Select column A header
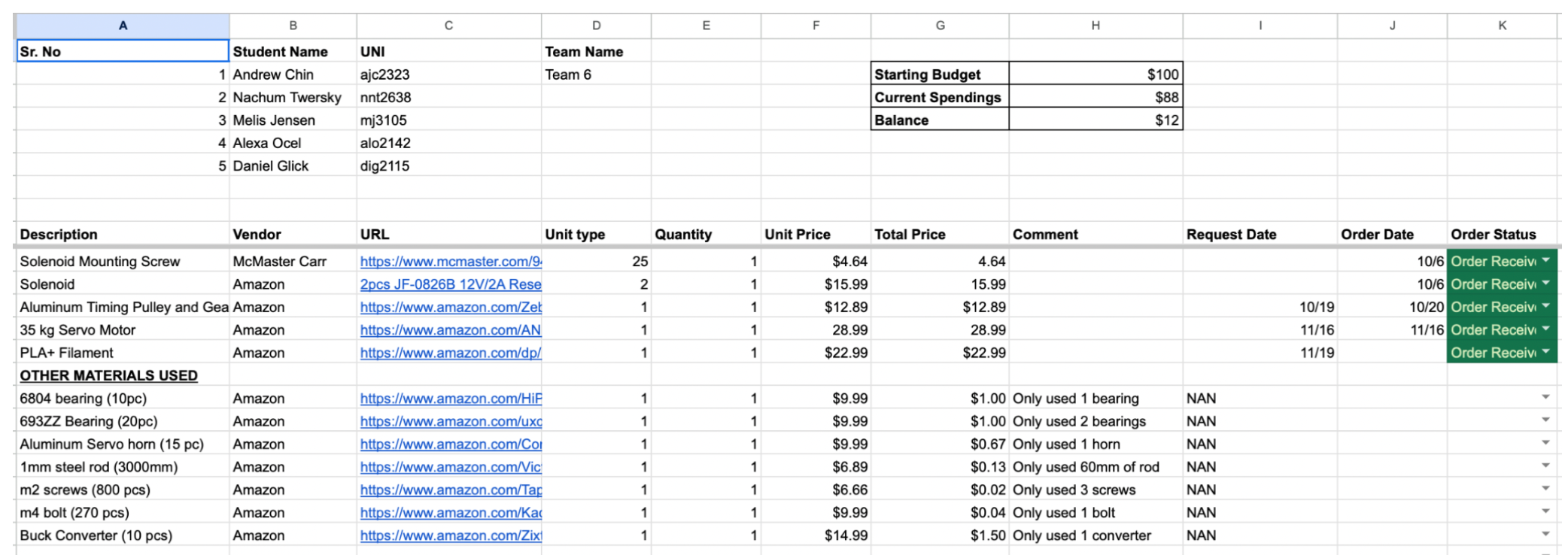The image size is (1568, 555). click(123, 26)
